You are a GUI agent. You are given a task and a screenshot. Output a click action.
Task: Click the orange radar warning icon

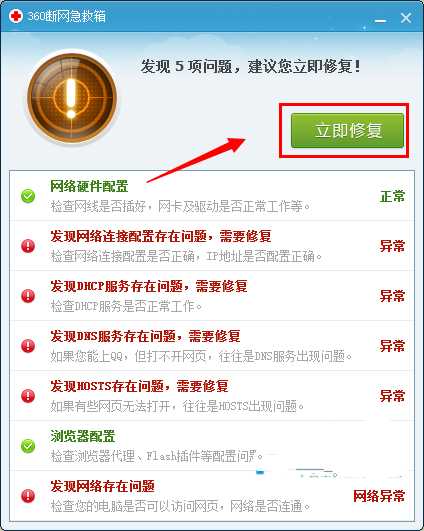click(72, 98)
